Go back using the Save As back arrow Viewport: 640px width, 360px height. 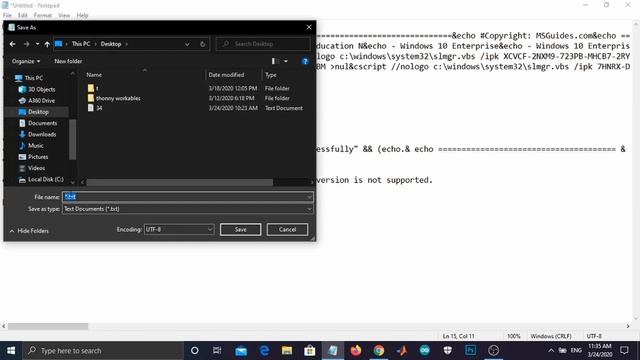(13, 44)
